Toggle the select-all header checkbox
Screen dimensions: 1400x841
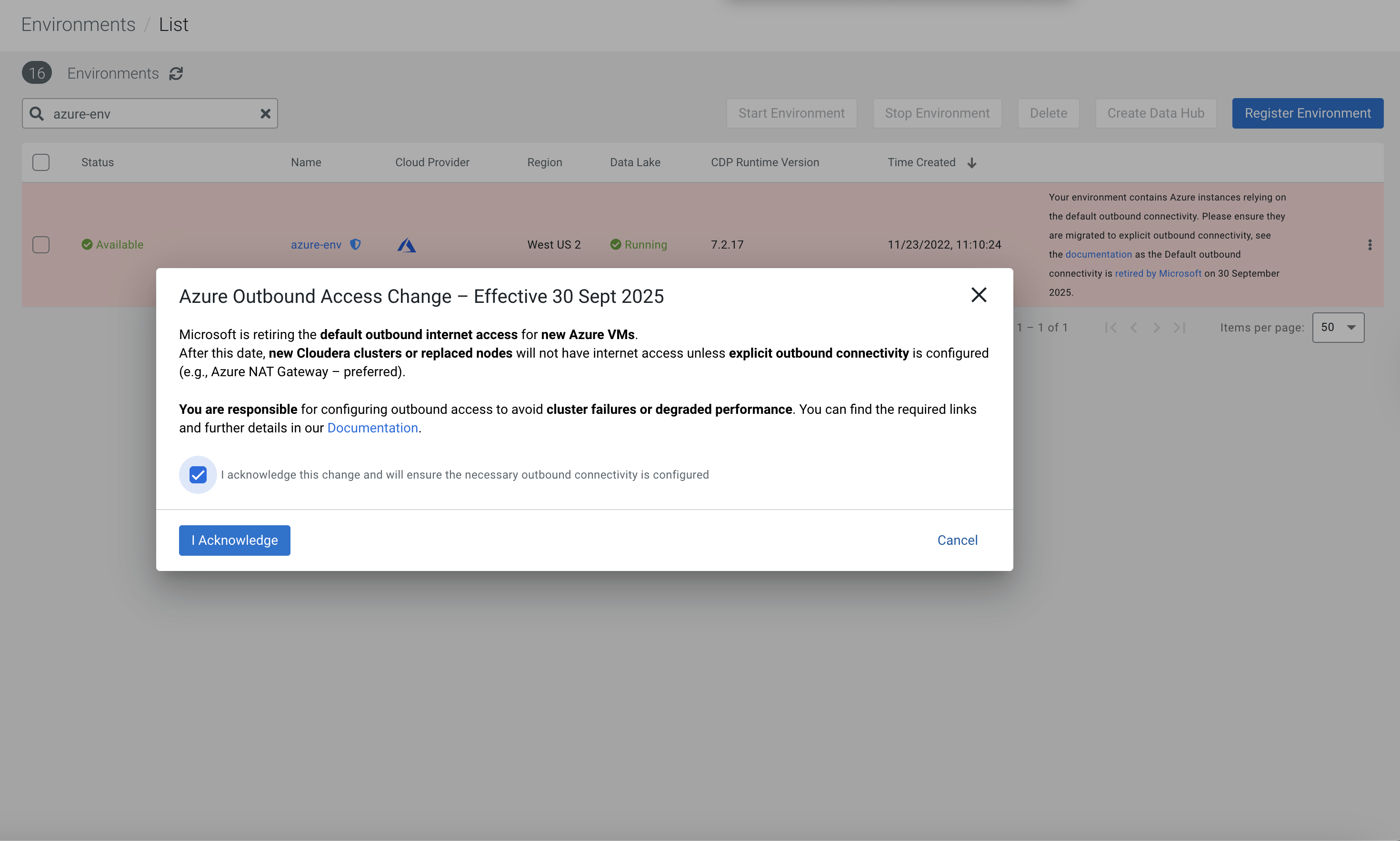(41, 163)
